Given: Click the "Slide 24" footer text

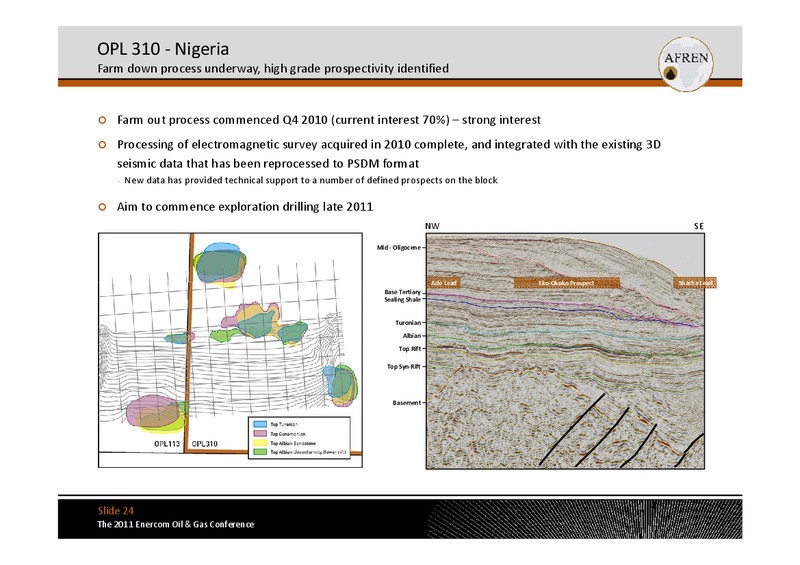Looking at the screenshot, I should point(116,510).
